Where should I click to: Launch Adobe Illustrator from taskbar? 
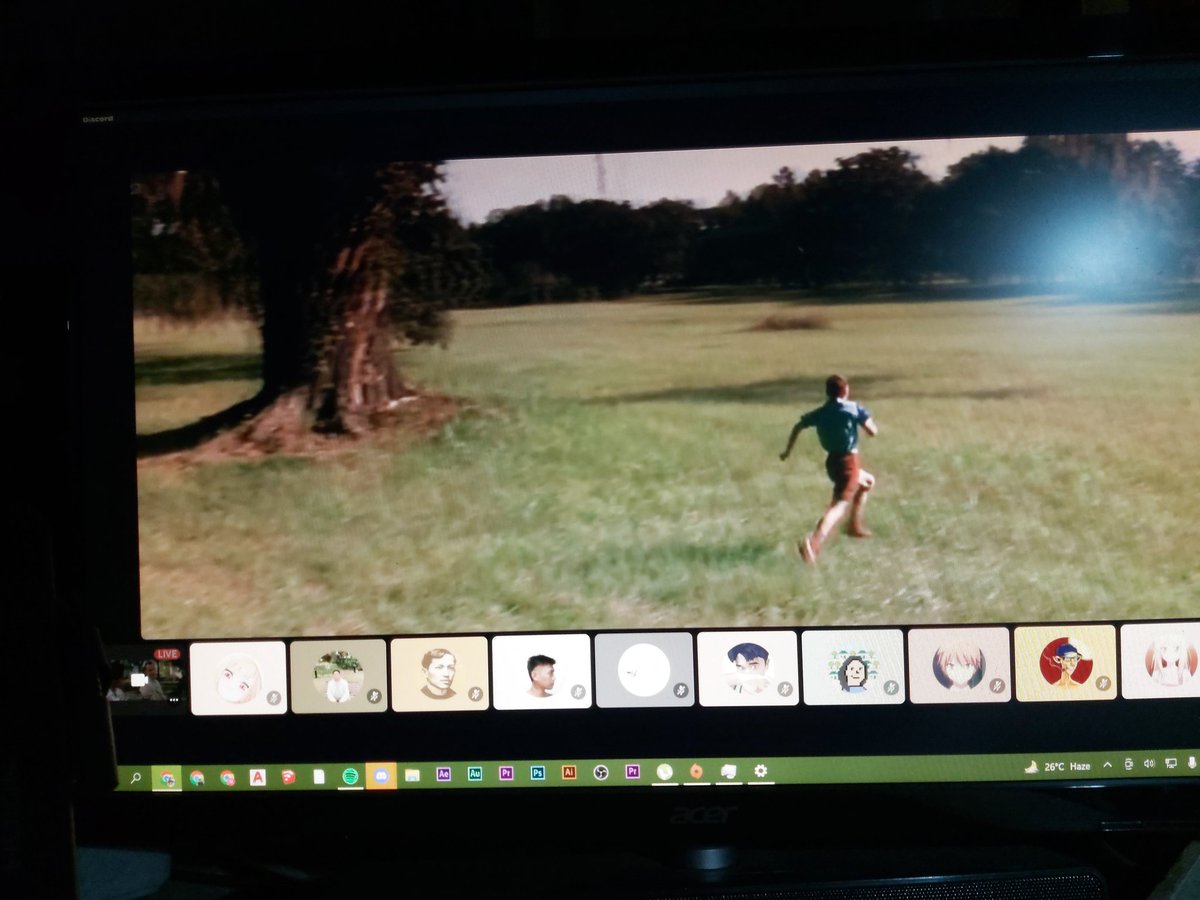click(x=569, y=772)
